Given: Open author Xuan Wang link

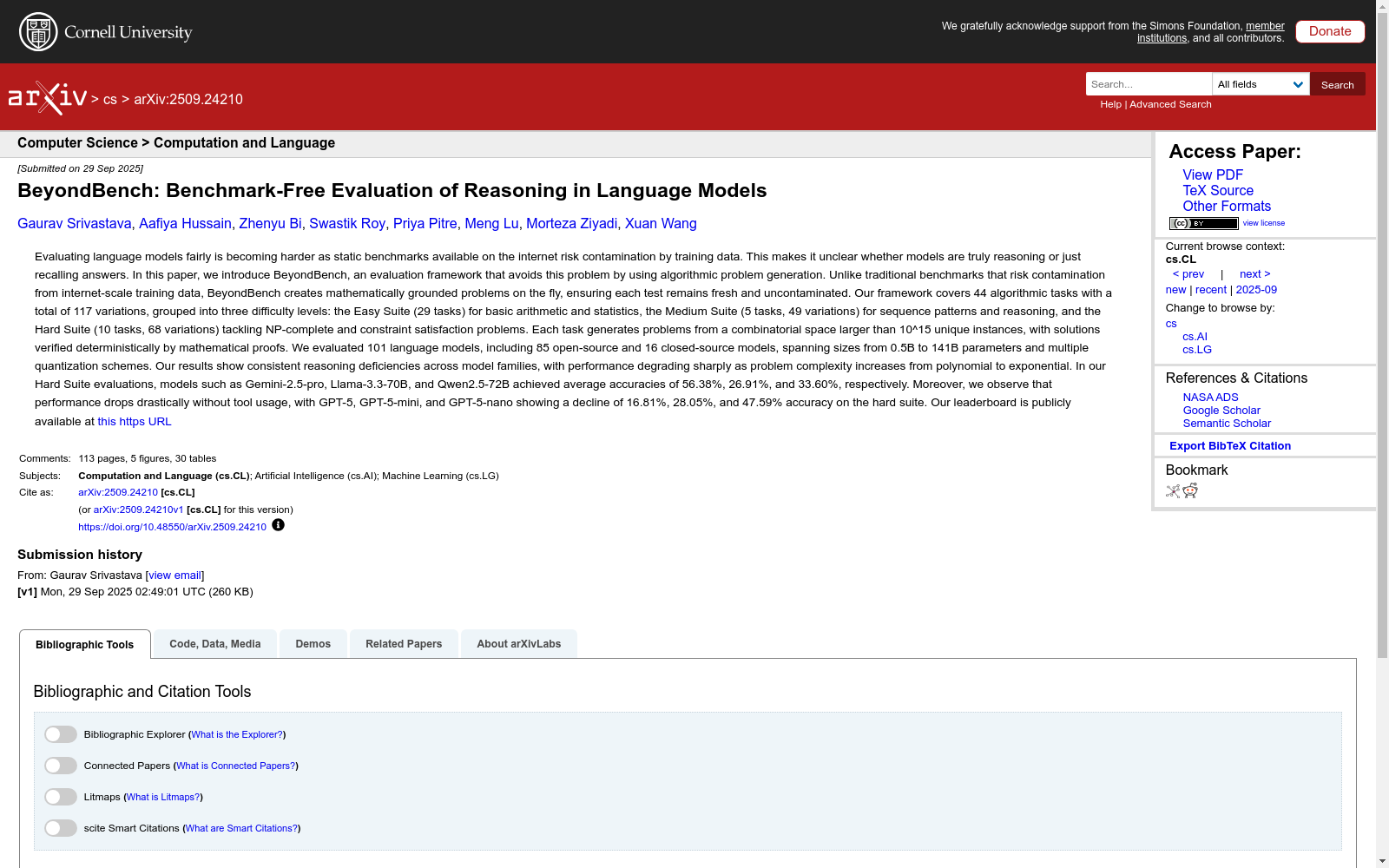Looking at the screenshot, I should pos(661,224).
